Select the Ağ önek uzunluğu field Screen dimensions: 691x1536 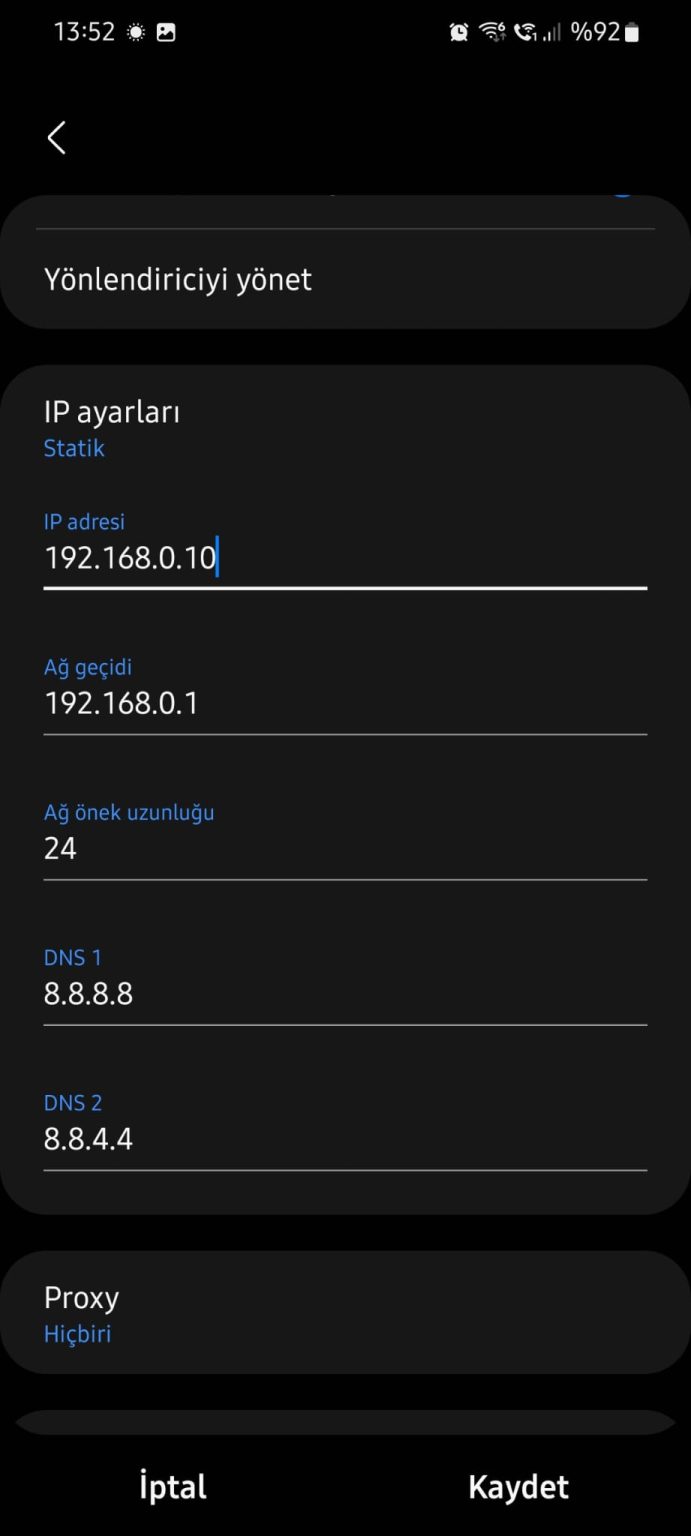tap(345, 849)
